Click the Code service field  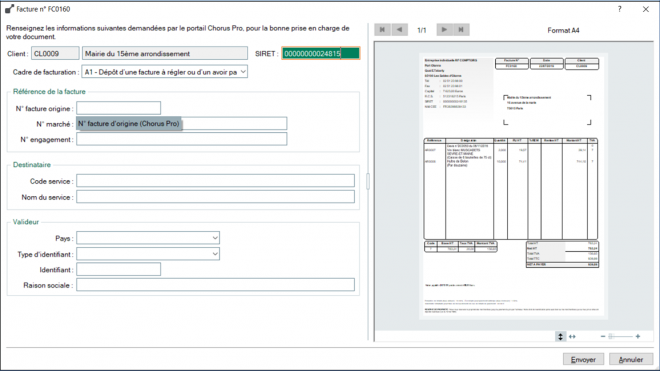(x=216, y=181)
